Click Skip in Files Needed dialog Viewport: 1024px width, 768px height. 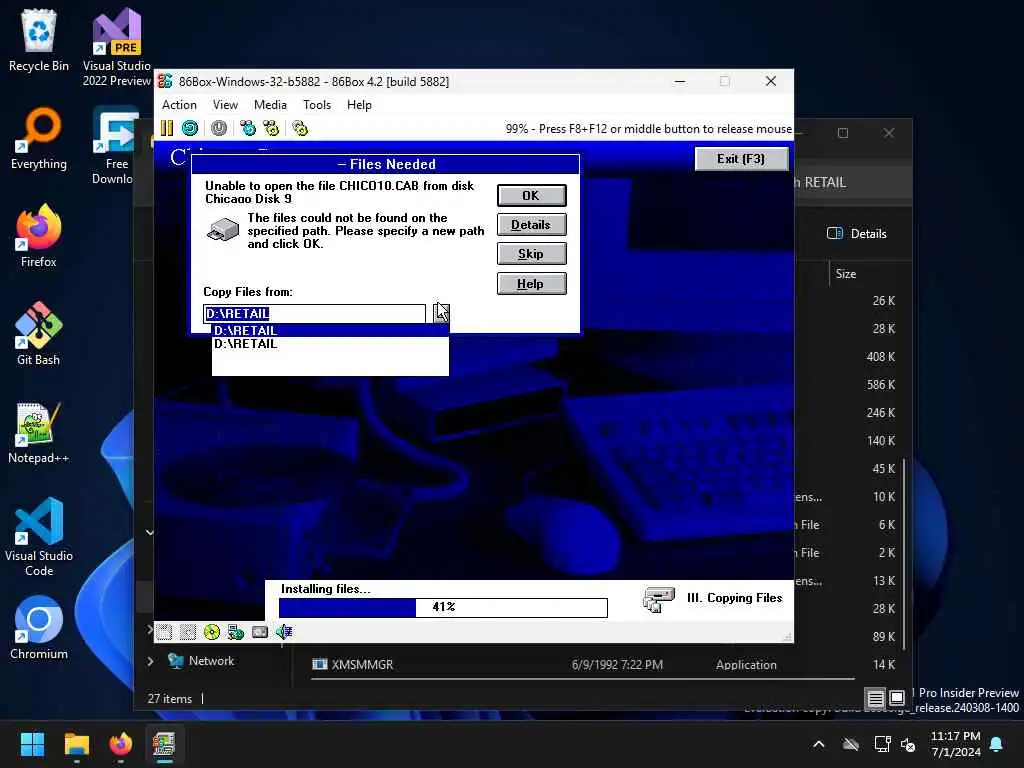click(532, 254)
